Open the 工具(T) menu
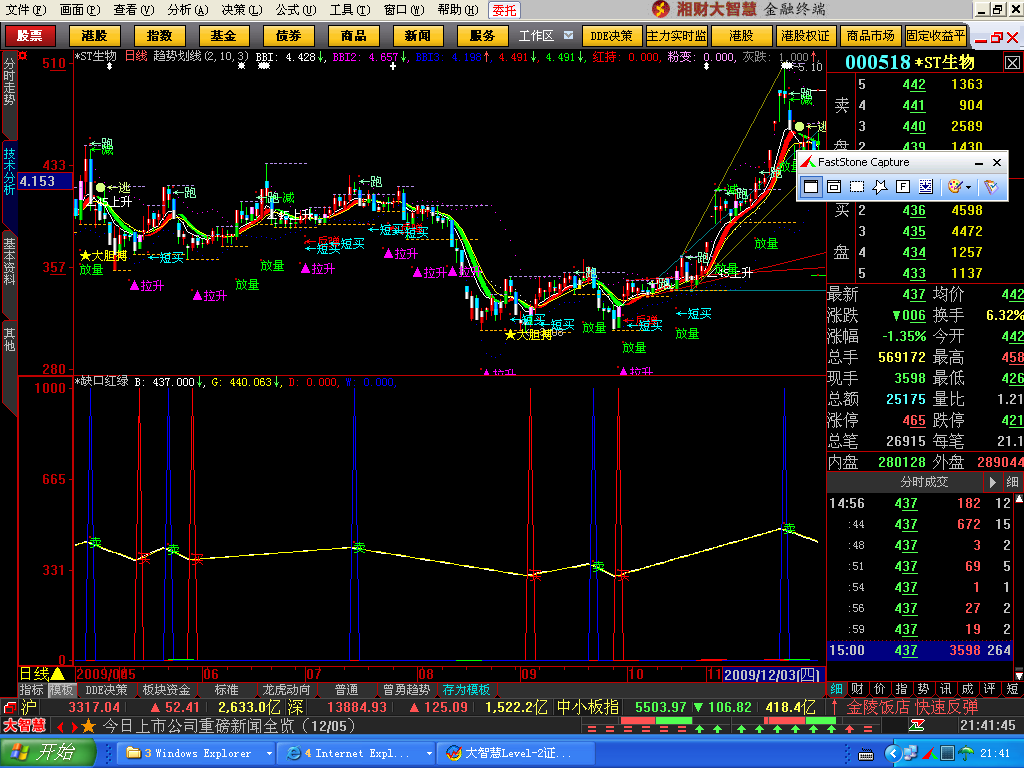1024x768 pixels. [349, 10]
